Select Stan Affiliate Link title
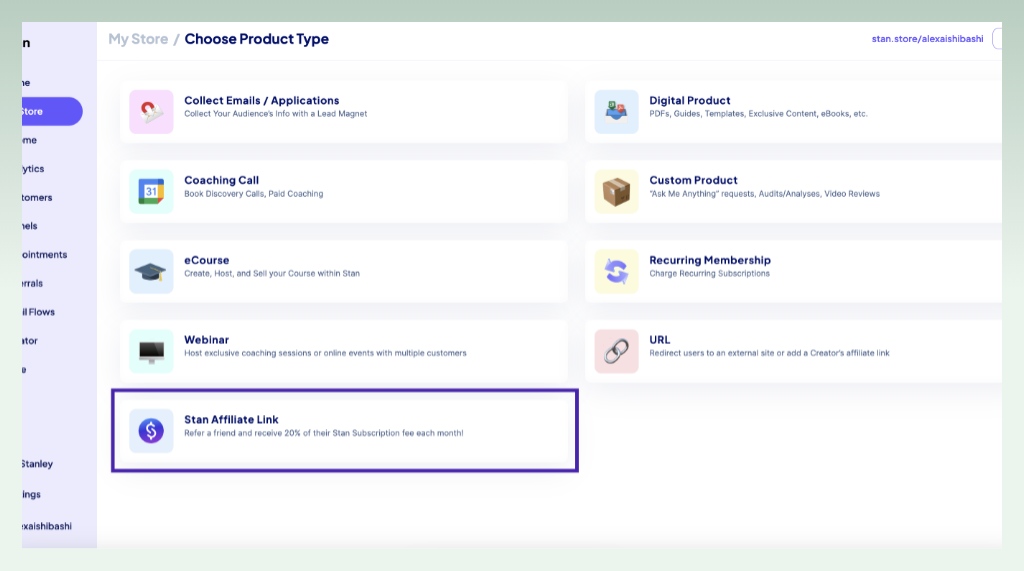 [x=231, y=419]
